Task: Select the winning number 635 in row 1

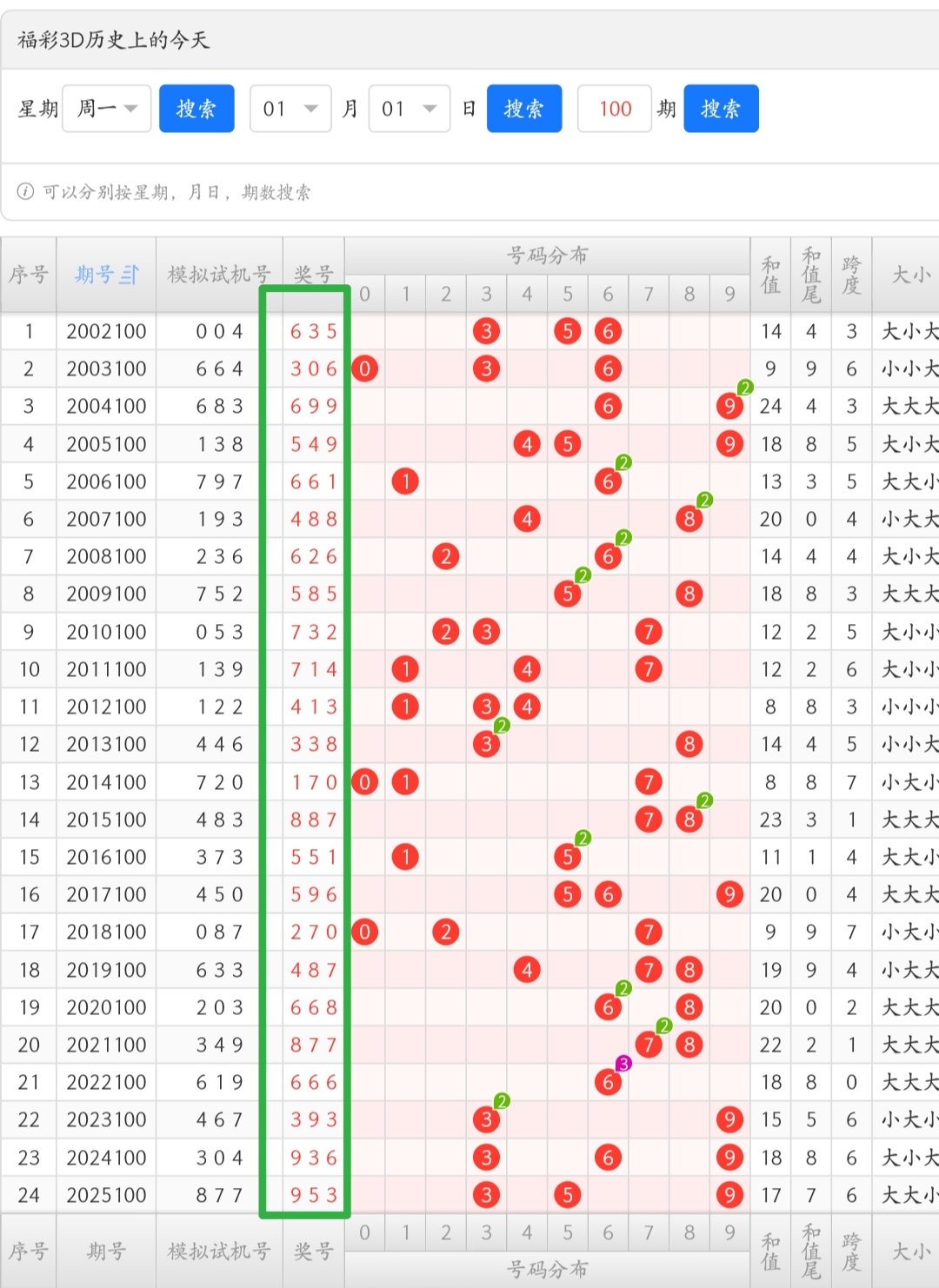Action: click(313, 331)
